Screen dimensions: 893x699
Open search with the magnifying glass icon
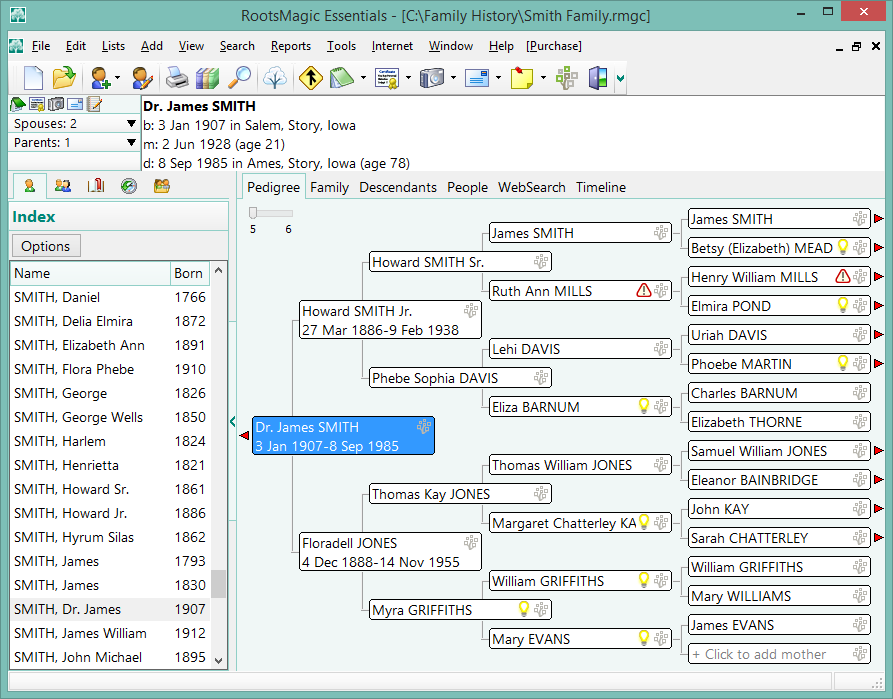[240, 78]
